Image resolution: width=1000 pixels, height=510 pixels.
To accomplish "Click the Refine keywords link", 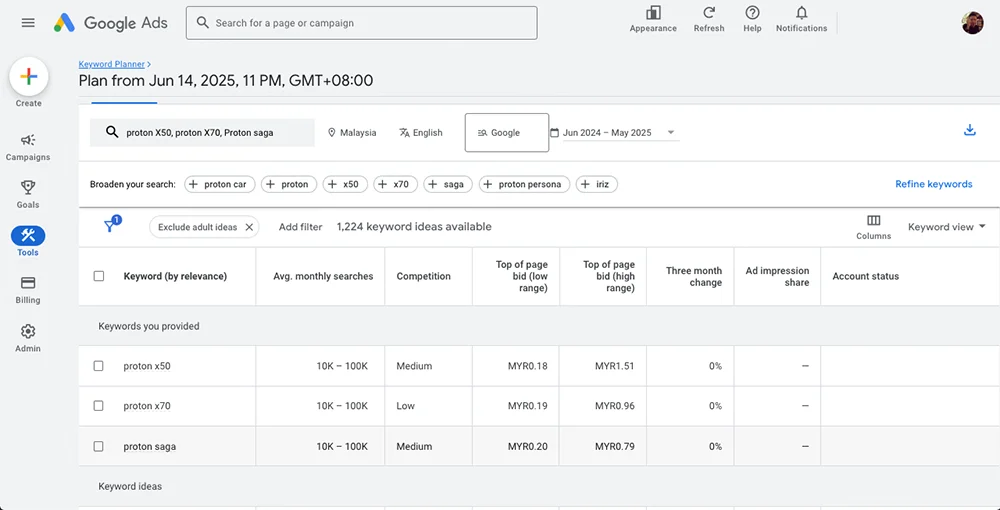I will pyautogui.click(x=933, y=184).
